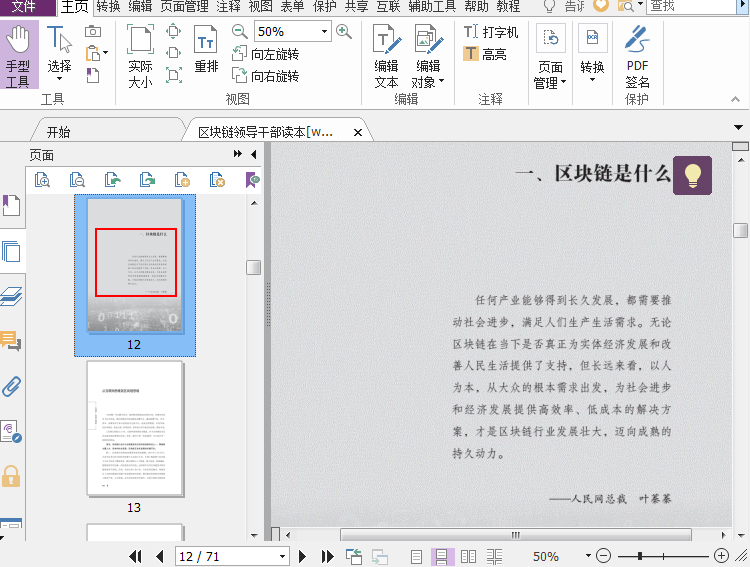The width and height of the screenshot is (750, 567).
Task: Enable facing pages view mode
Action: 468,556
